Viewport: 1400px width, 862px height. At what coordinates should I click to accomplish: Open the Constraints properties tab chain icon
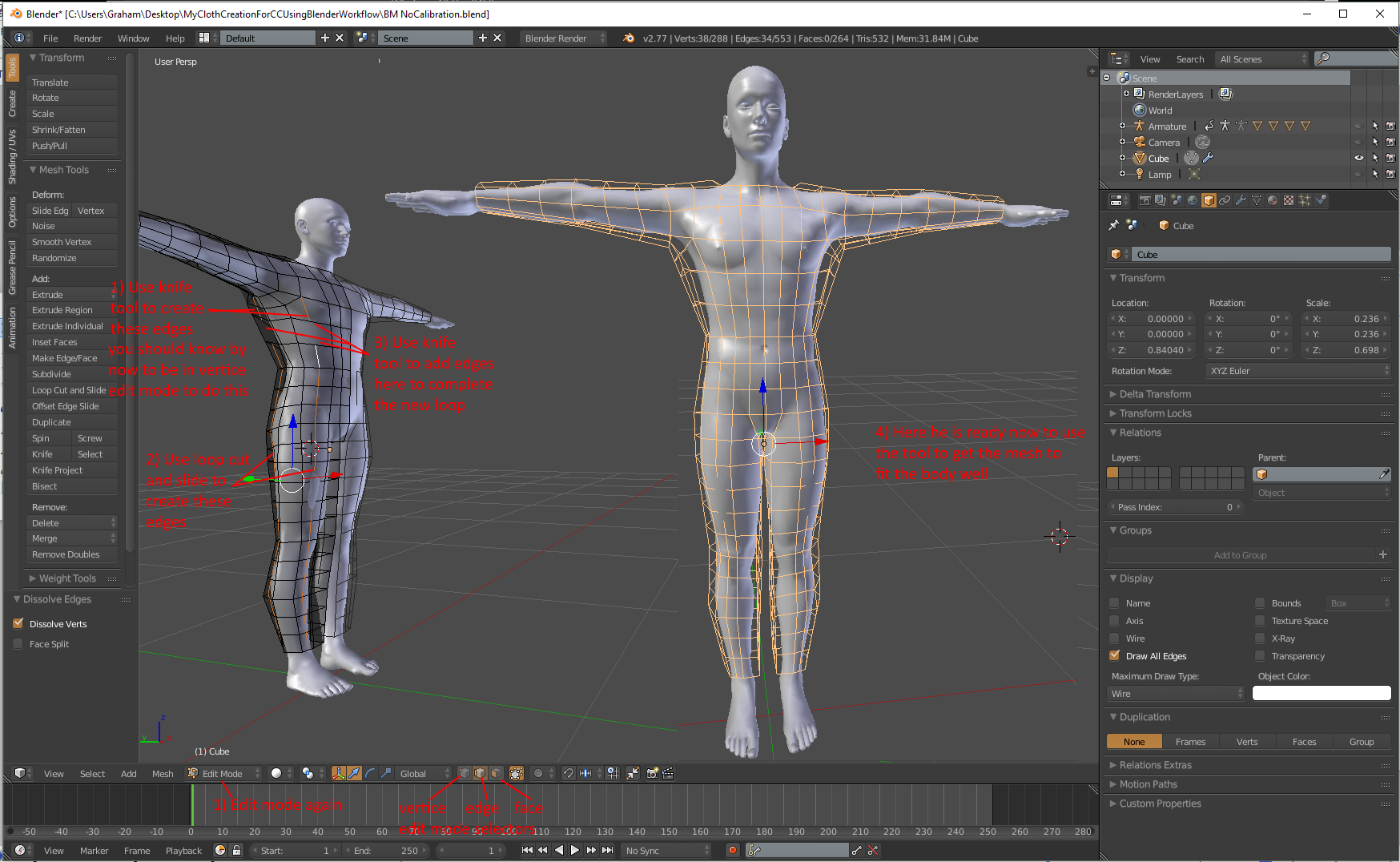tap(1225, 200)
